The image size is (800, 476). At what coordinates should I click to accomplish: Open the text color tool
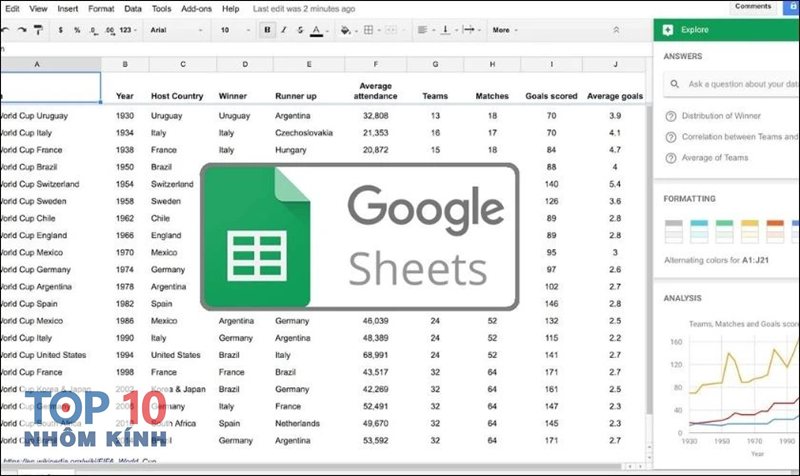pyautogui.click(x=316, y=31)
